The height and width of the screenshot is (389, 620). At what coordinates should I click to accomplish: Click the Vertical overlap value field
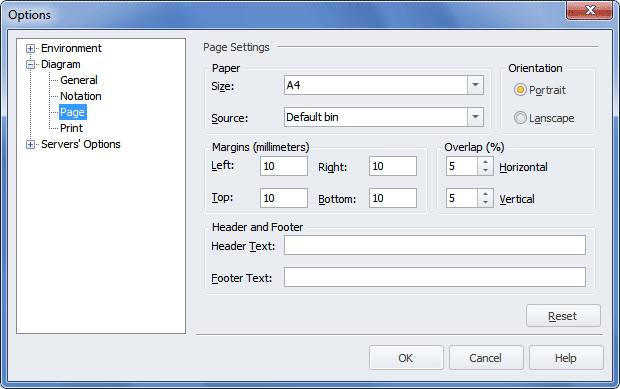(462, 198)
